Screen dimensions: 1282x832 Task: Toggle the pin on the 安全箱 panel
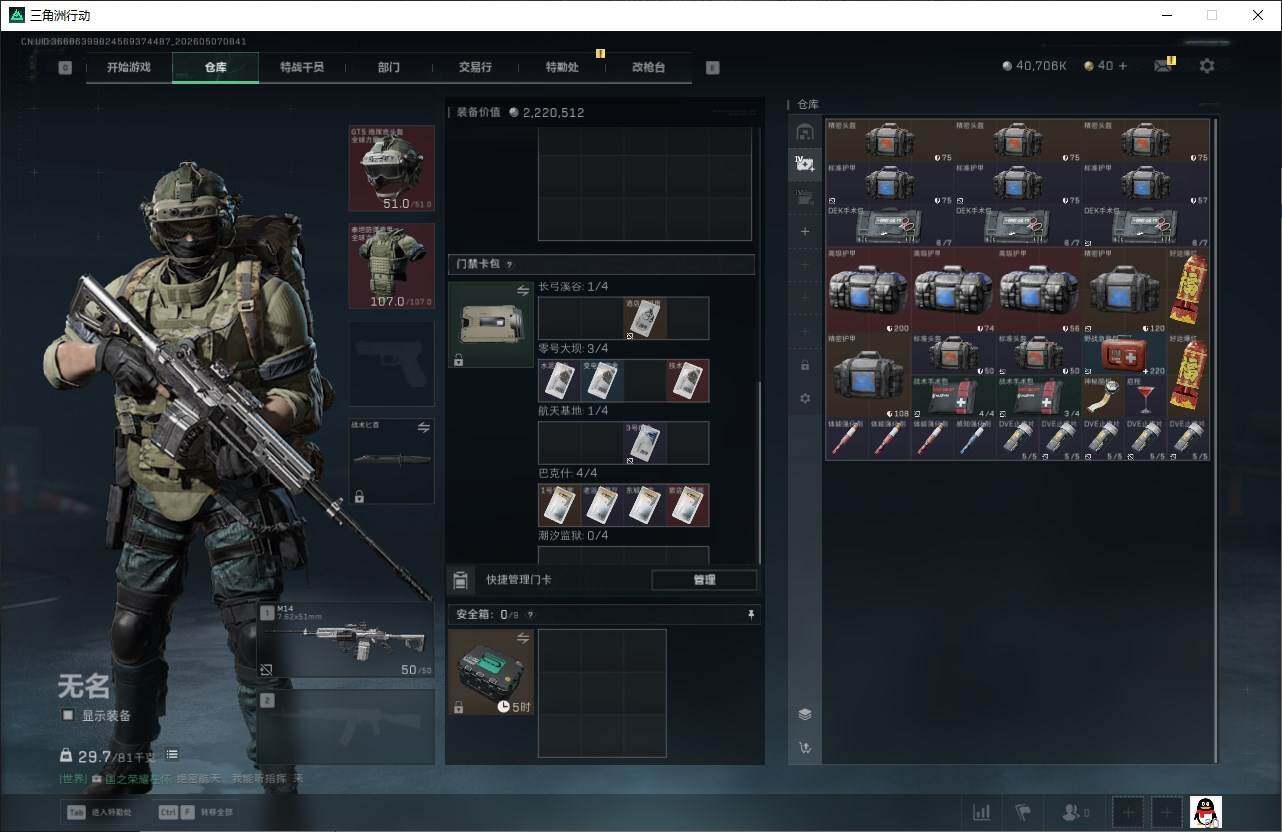(751, 615)
